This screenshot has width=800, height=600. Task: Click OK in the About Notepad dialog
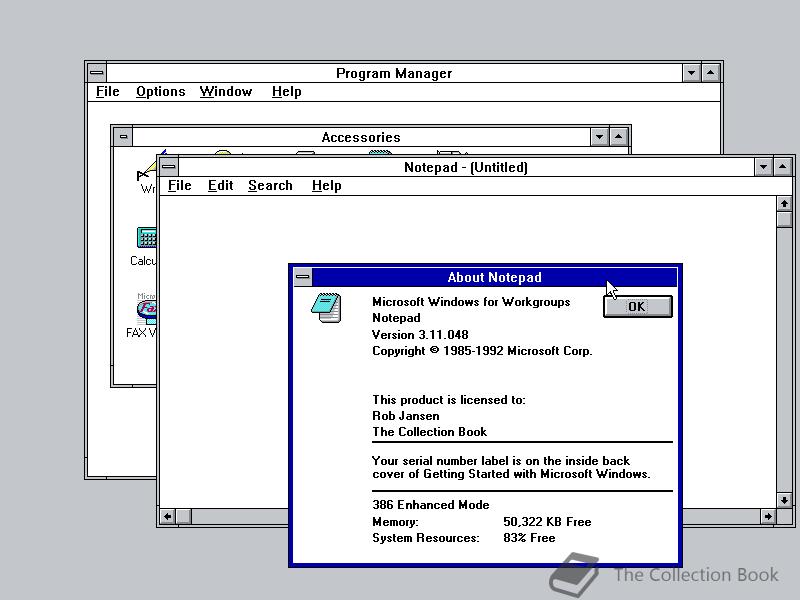[638, 307]
